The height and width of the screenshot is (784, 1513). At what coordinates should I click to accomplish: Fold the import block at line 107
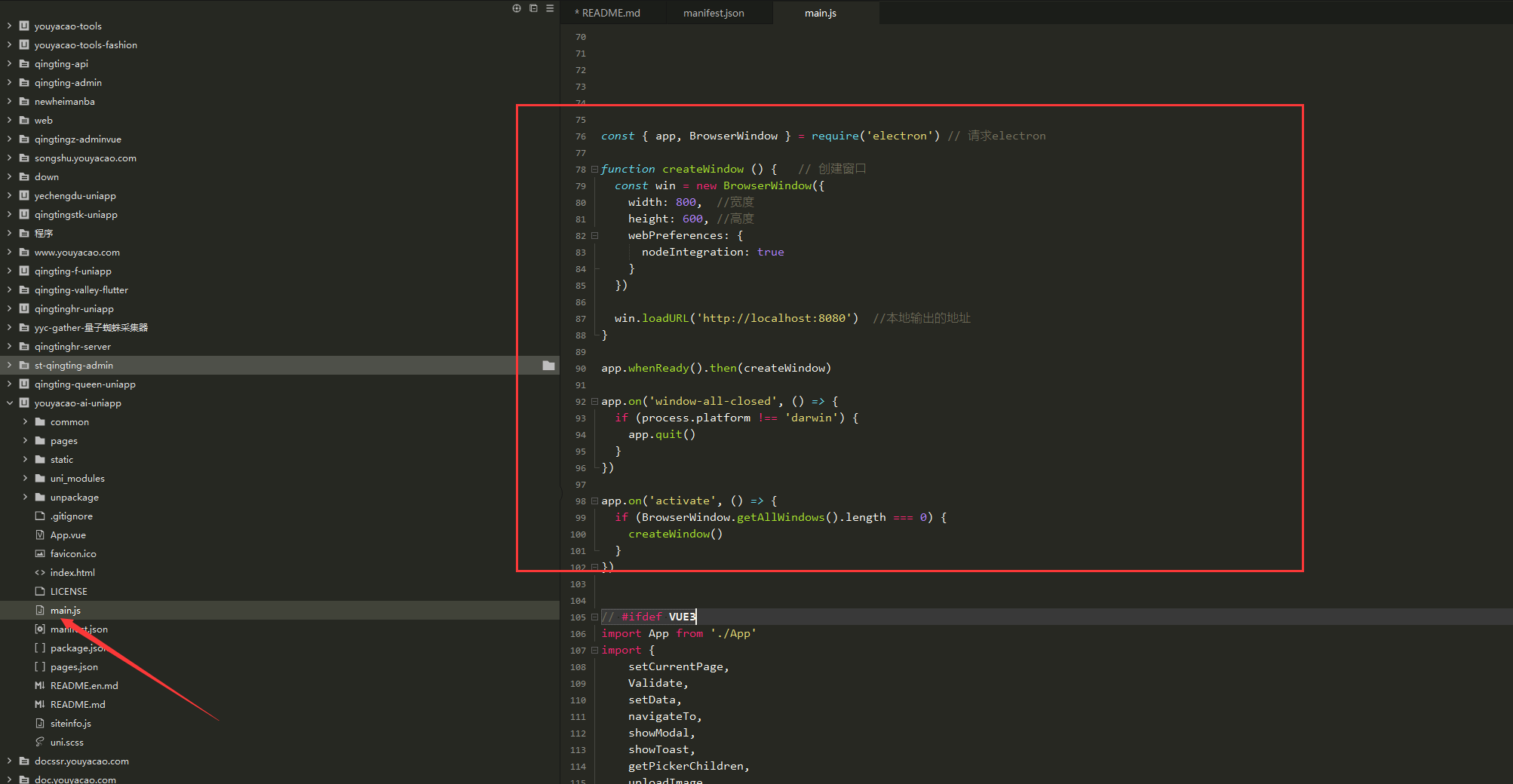[x=594, y=650]
